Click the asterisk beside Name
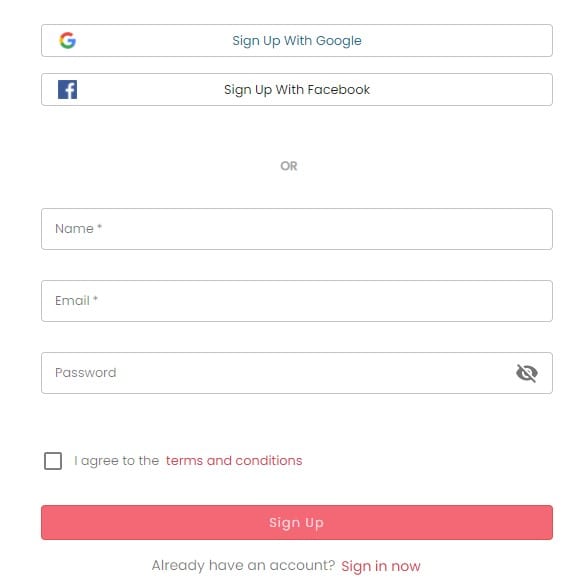Viewport: 588px width, 580px height. [99, 226]
